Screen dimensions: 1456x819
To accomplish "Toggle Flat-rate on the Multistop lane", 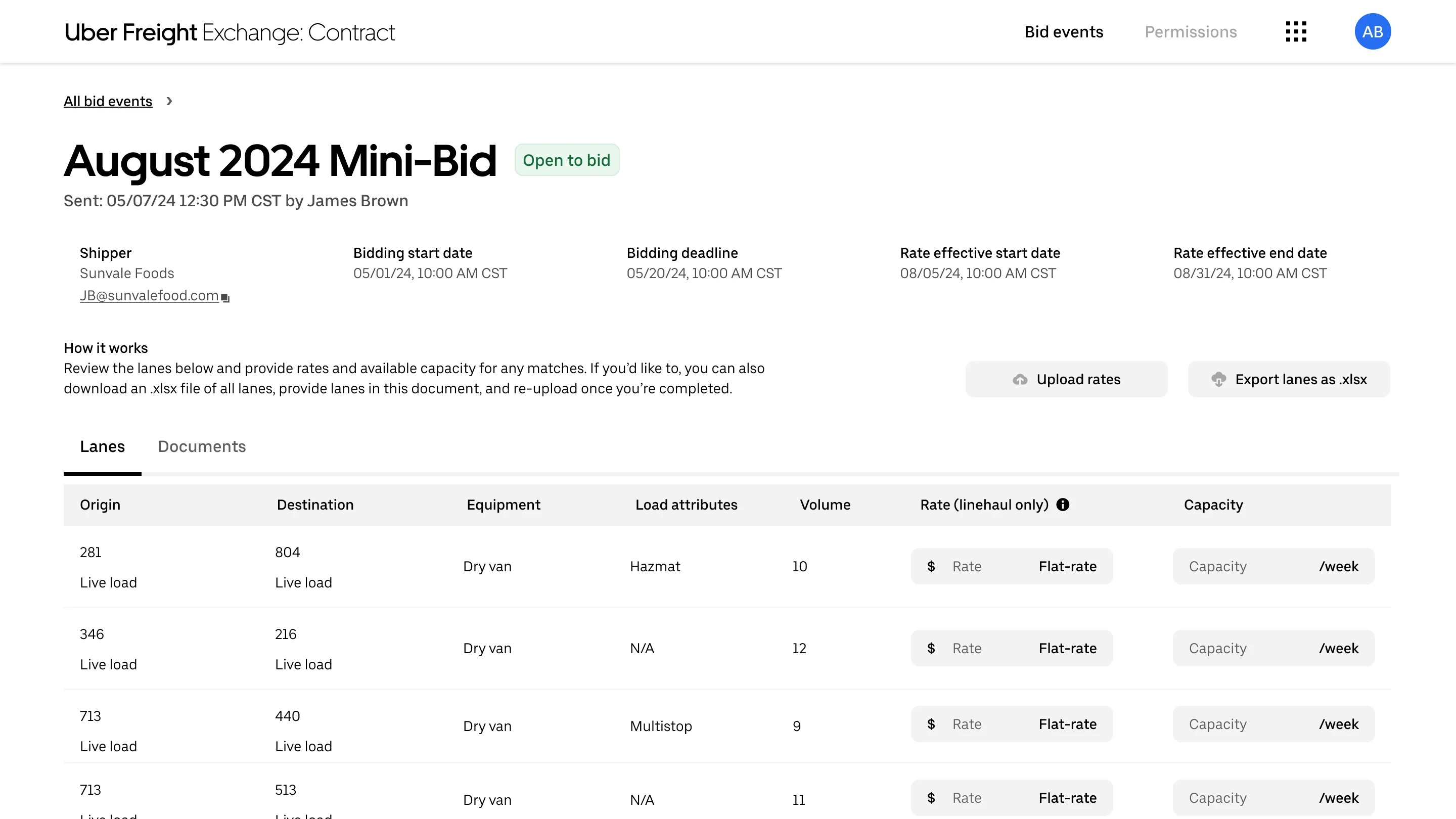I will point(1067,724).
